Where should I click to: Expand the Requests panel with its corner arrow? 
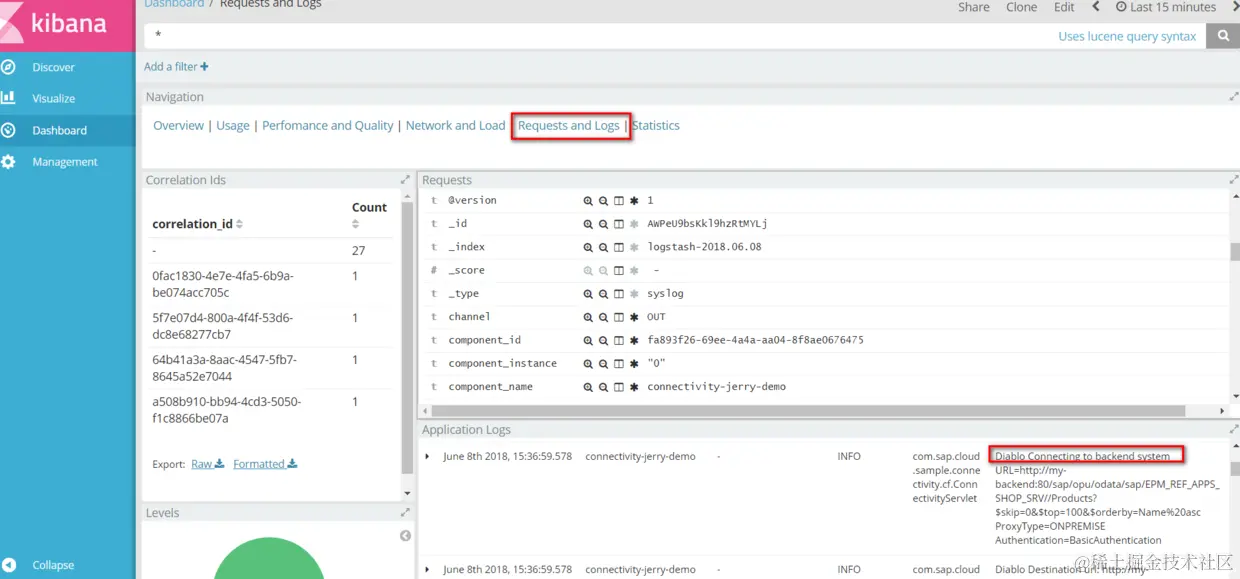[1233, 180]
